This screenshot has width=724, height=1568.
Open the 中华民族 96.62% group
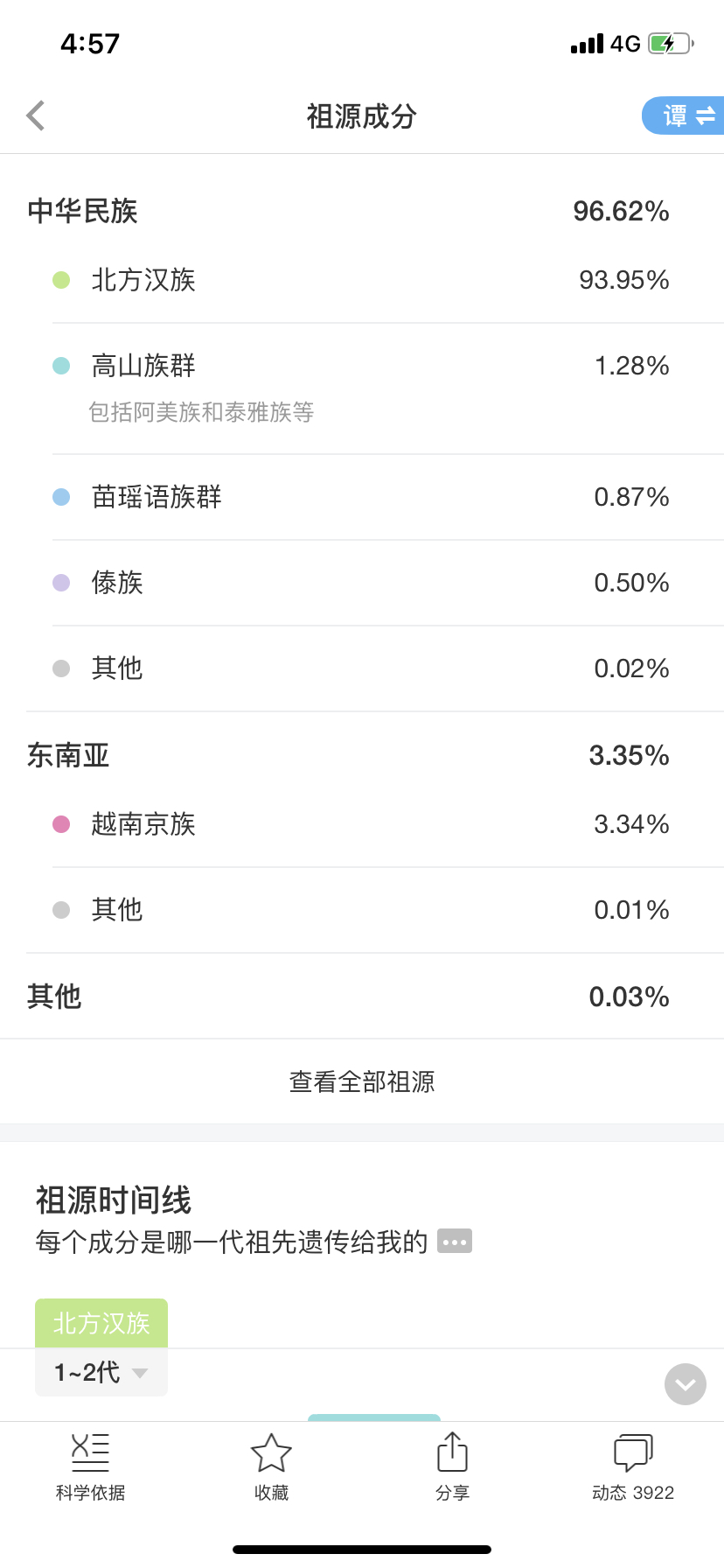(362, 211)
